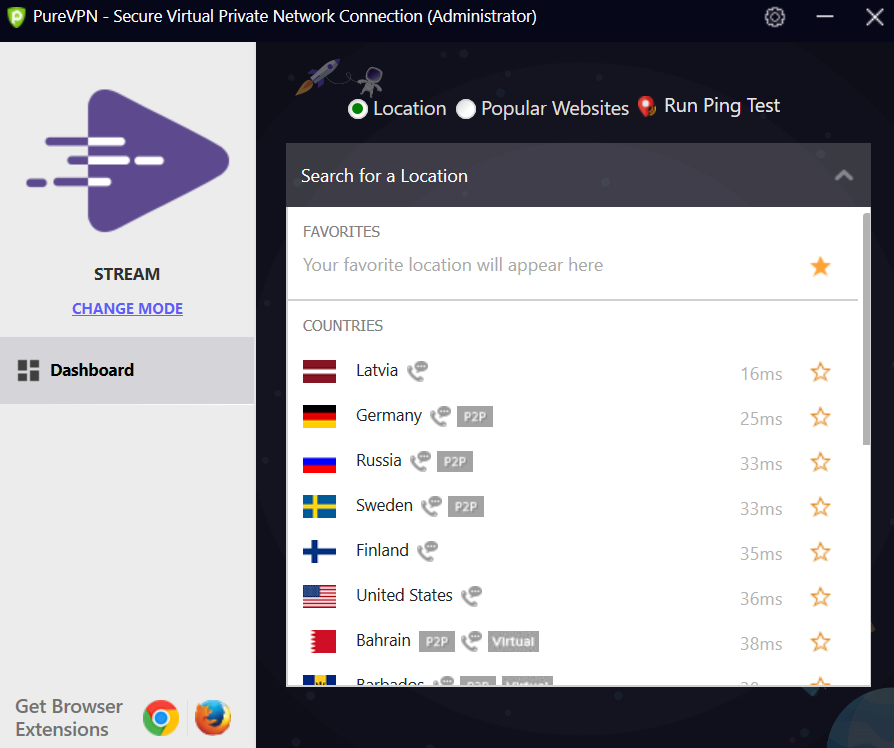Image resolution: width=894 pixels, height=748 pixels.
Task: Click the VoIP phone icon beside Russia
Action: click(421, 461)
